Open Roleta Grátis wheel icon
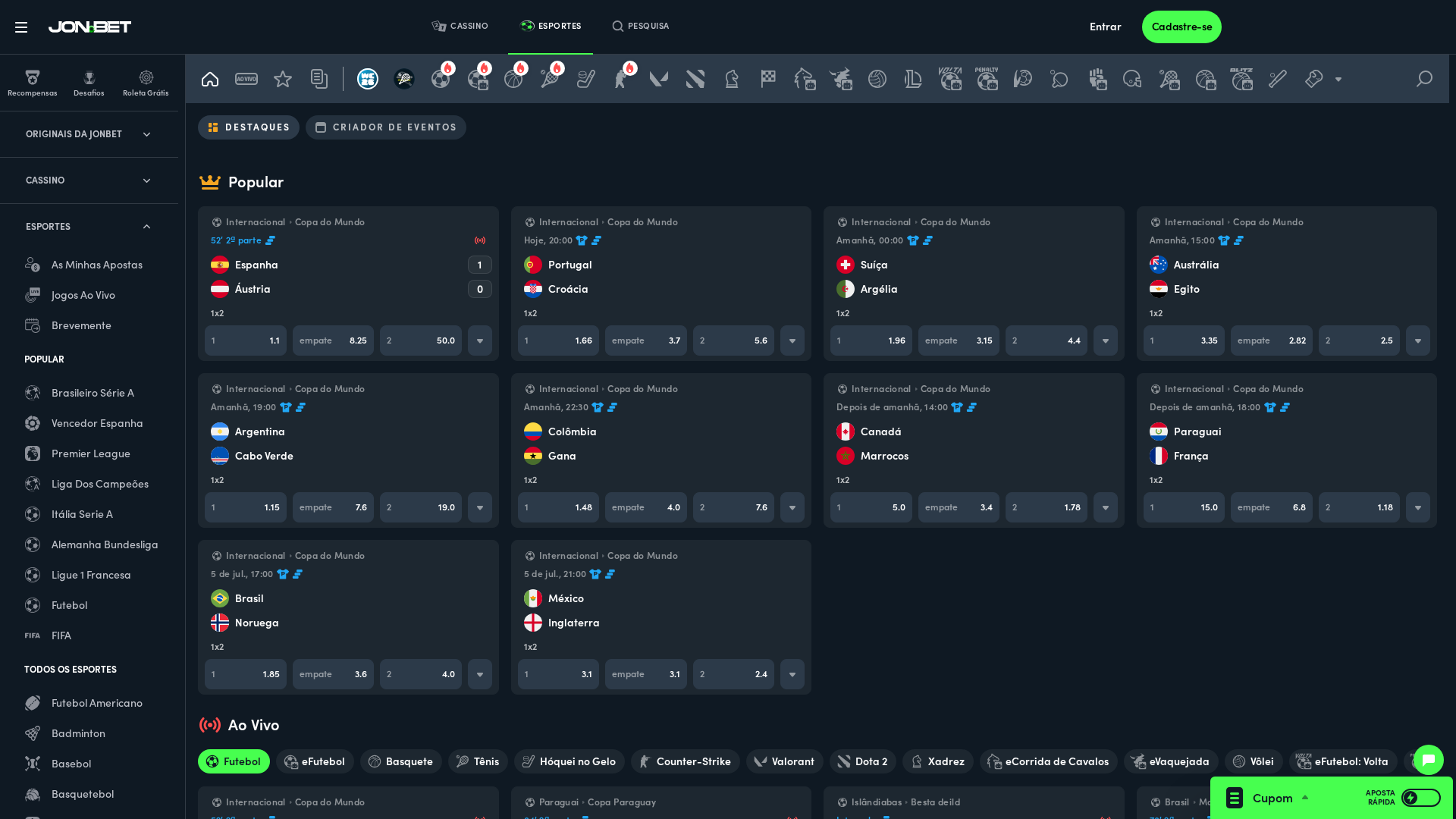 click(x=146, y=83)
